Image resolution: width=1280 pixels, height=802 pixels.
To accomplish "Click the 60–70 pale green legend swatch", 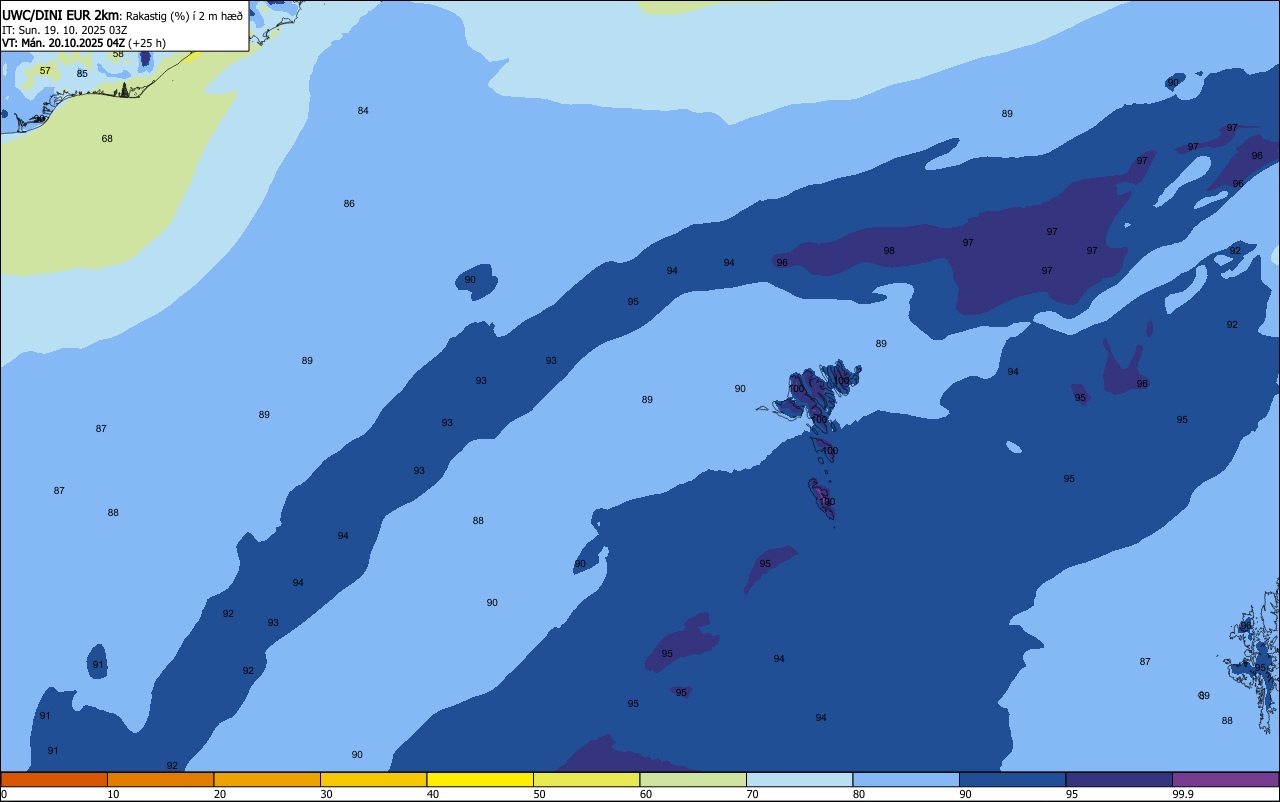I will coord(693,779).
